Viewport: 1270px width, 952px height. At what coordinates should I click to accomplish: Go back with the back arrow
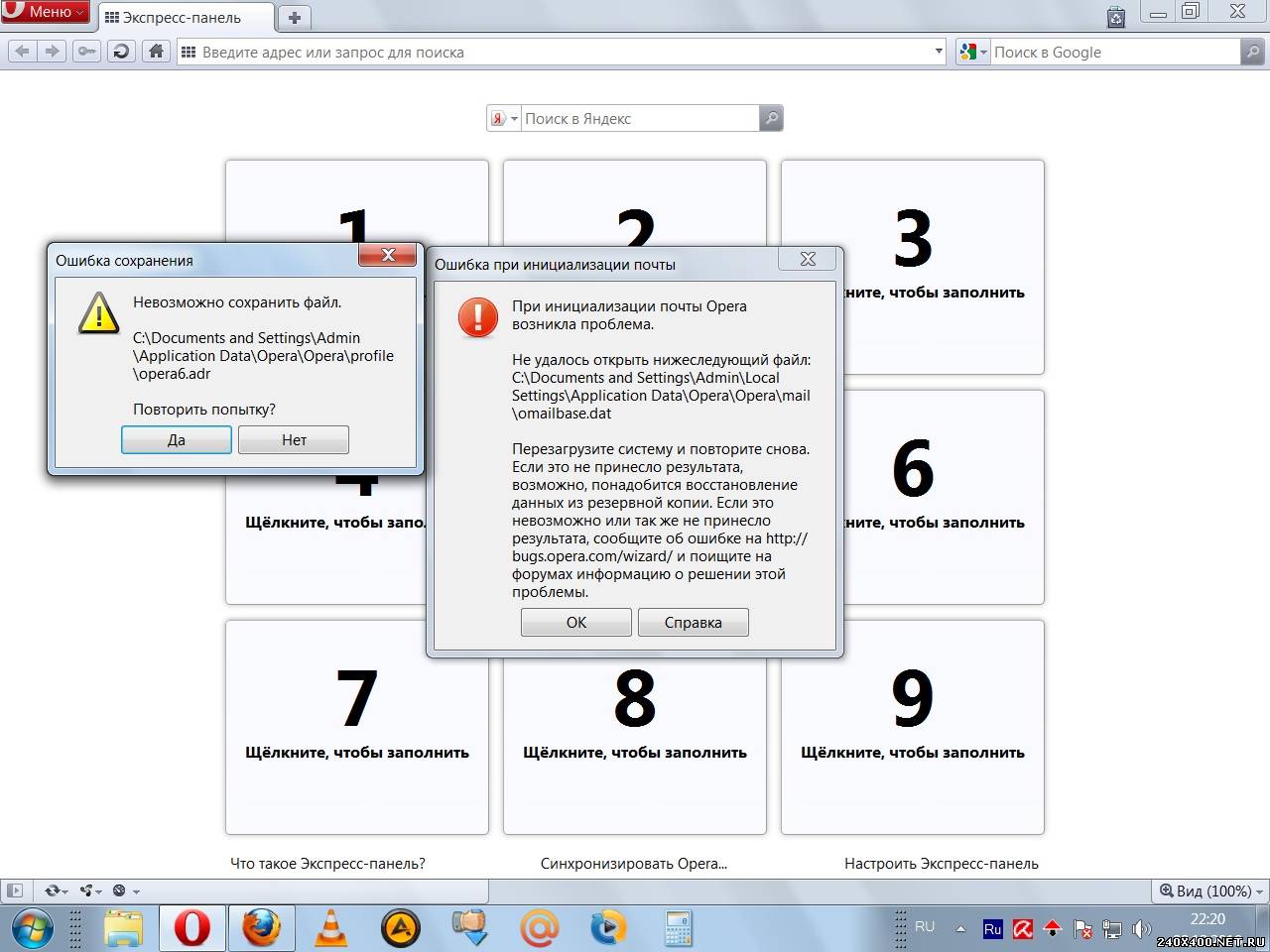(x=23, y=52)
